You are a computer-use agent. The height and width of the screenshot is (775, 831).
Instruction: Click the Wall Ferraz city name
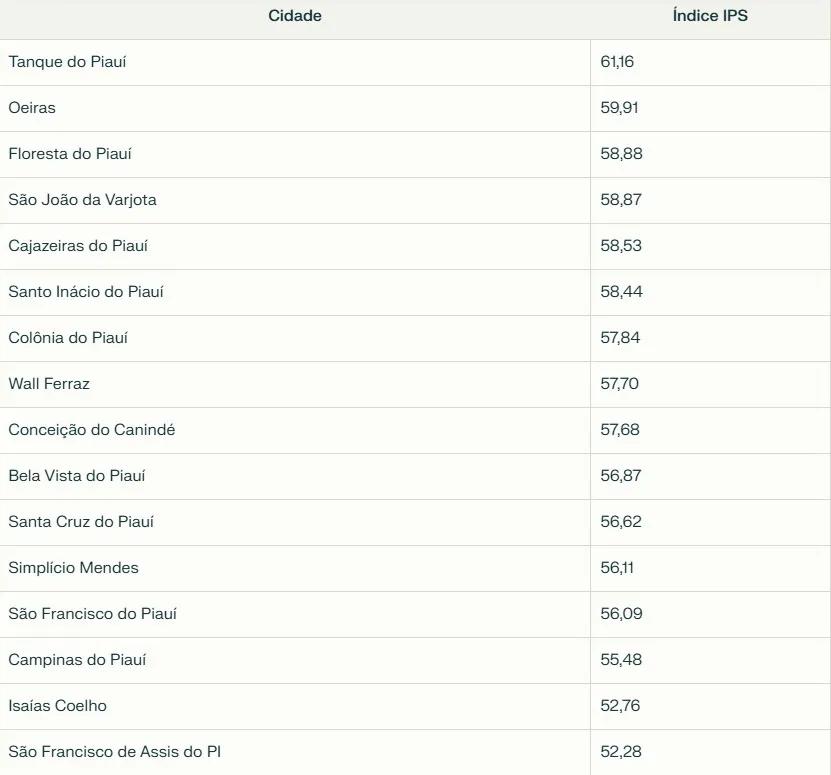click(x=49, y=384)
